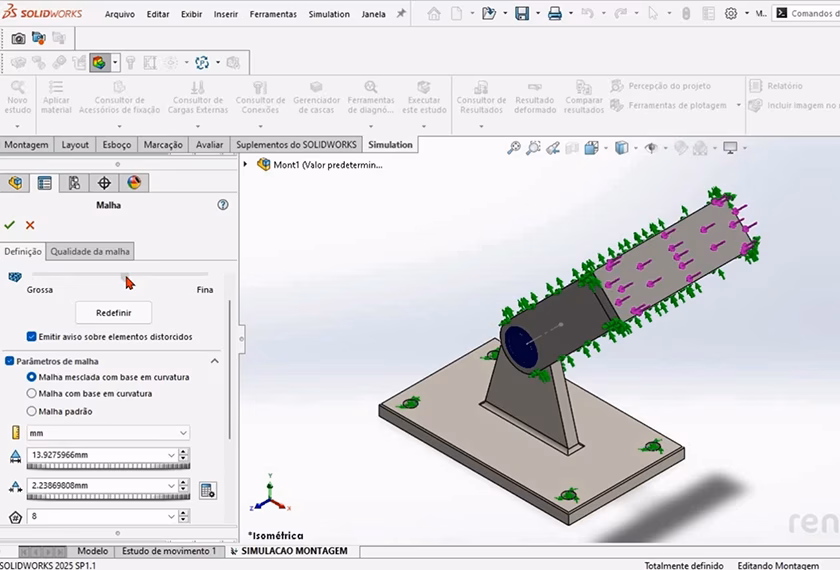The width and height of the screenshot is (840, 570).
Task: Accept mesh settings with green checkmark
Action: coord(10,225)
